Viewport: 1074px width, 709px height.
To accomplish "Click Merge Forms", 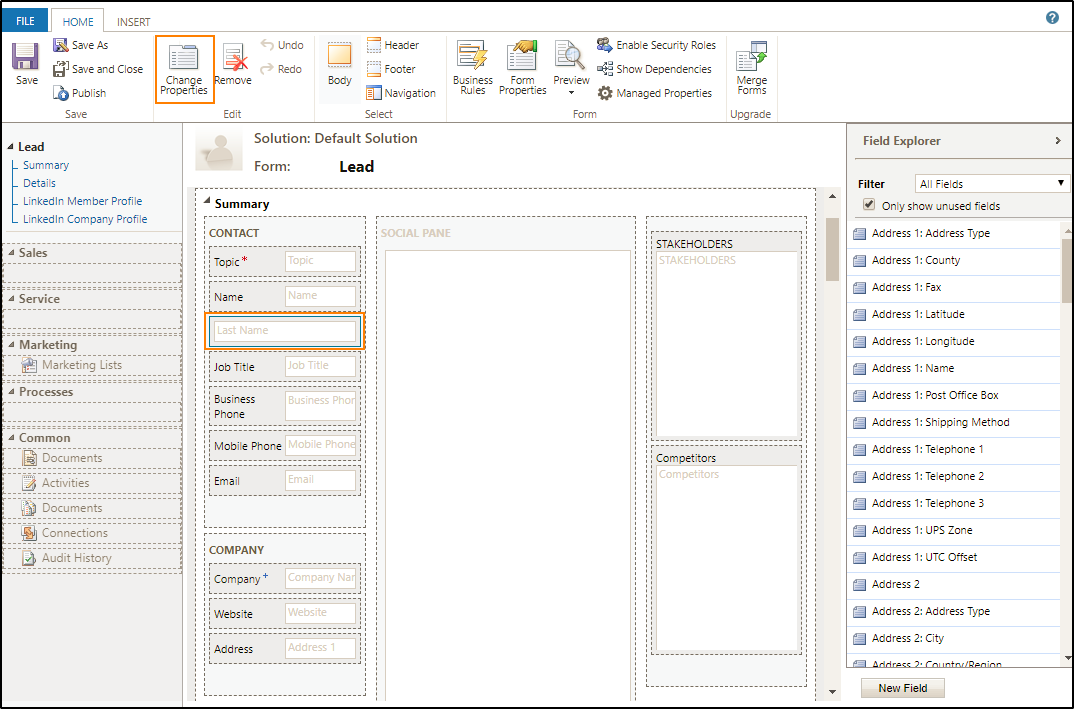I will tap(751, 68).
